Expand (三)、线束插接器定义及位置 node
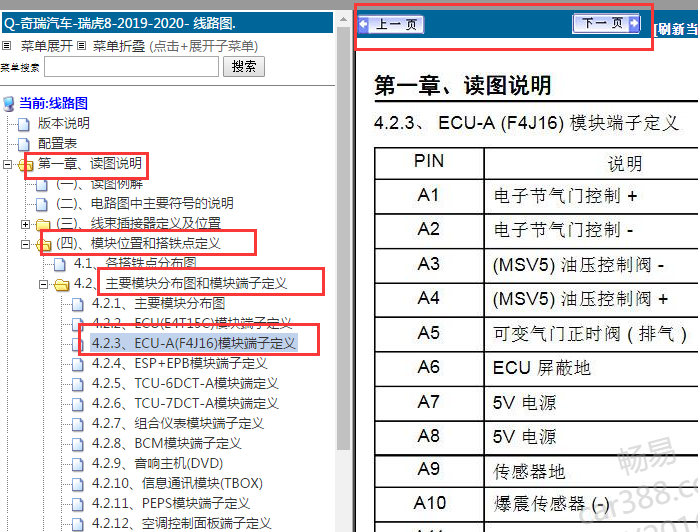The width and height of the screenshot is (698, 532). (25, 224)
